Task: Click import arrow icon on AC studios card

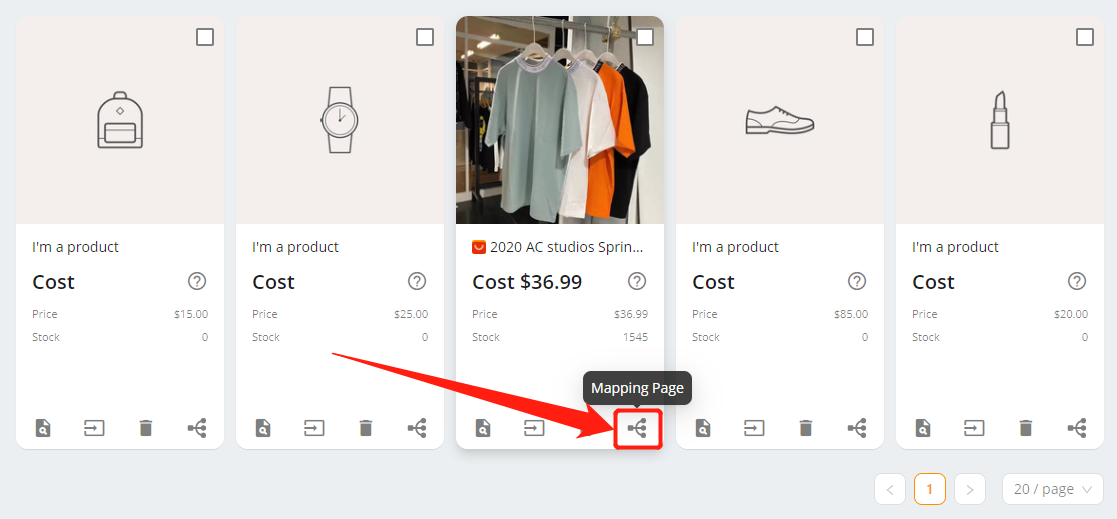Action: point(534,428)
